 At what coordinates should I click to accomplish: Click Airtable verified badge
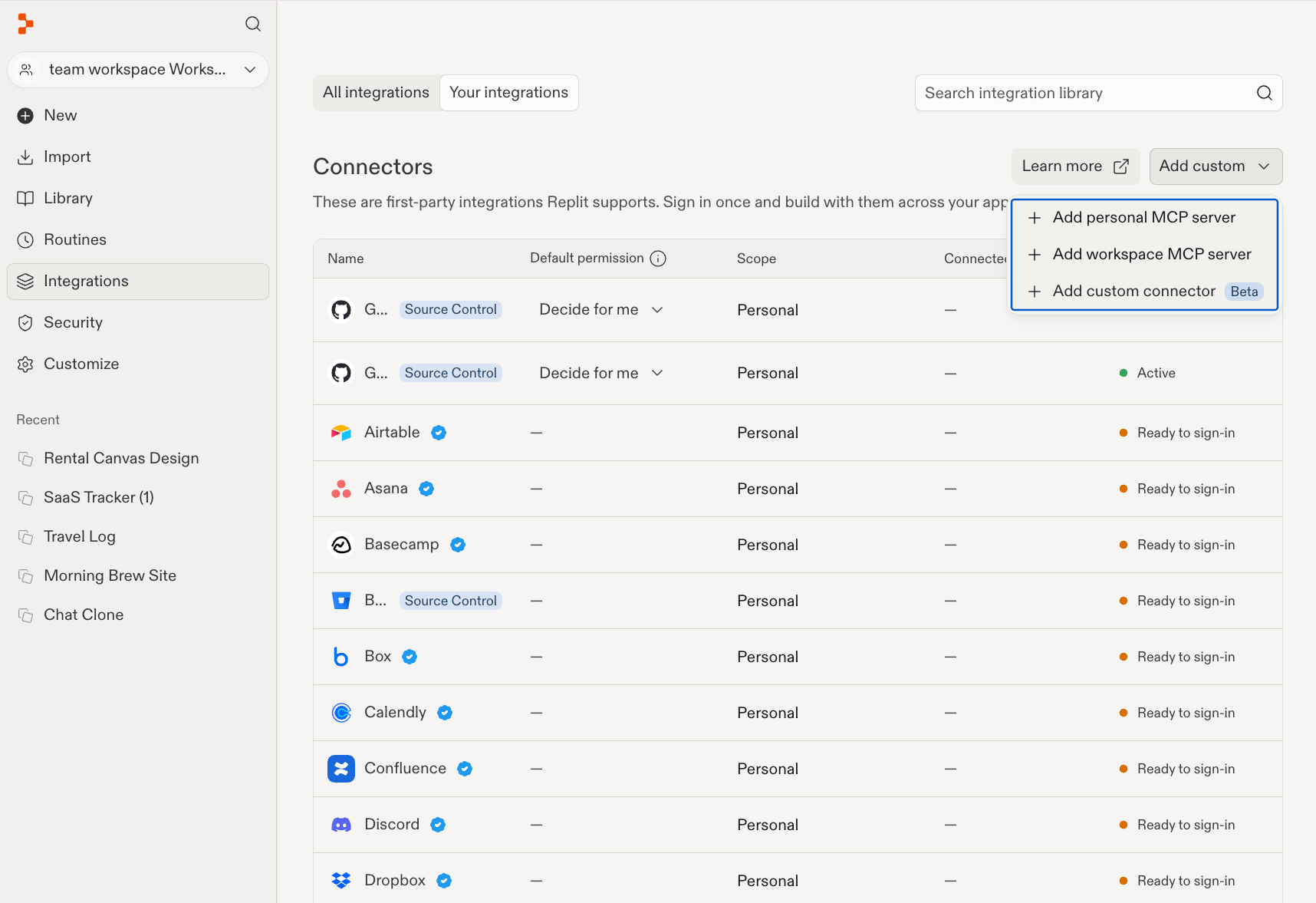pos(439,433)
